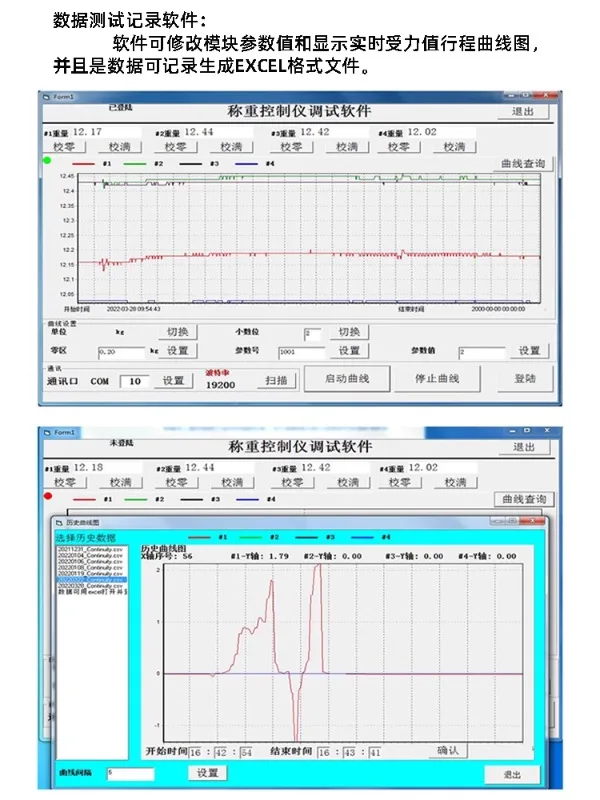Click 退出 in the 已登陆 window

523,111
